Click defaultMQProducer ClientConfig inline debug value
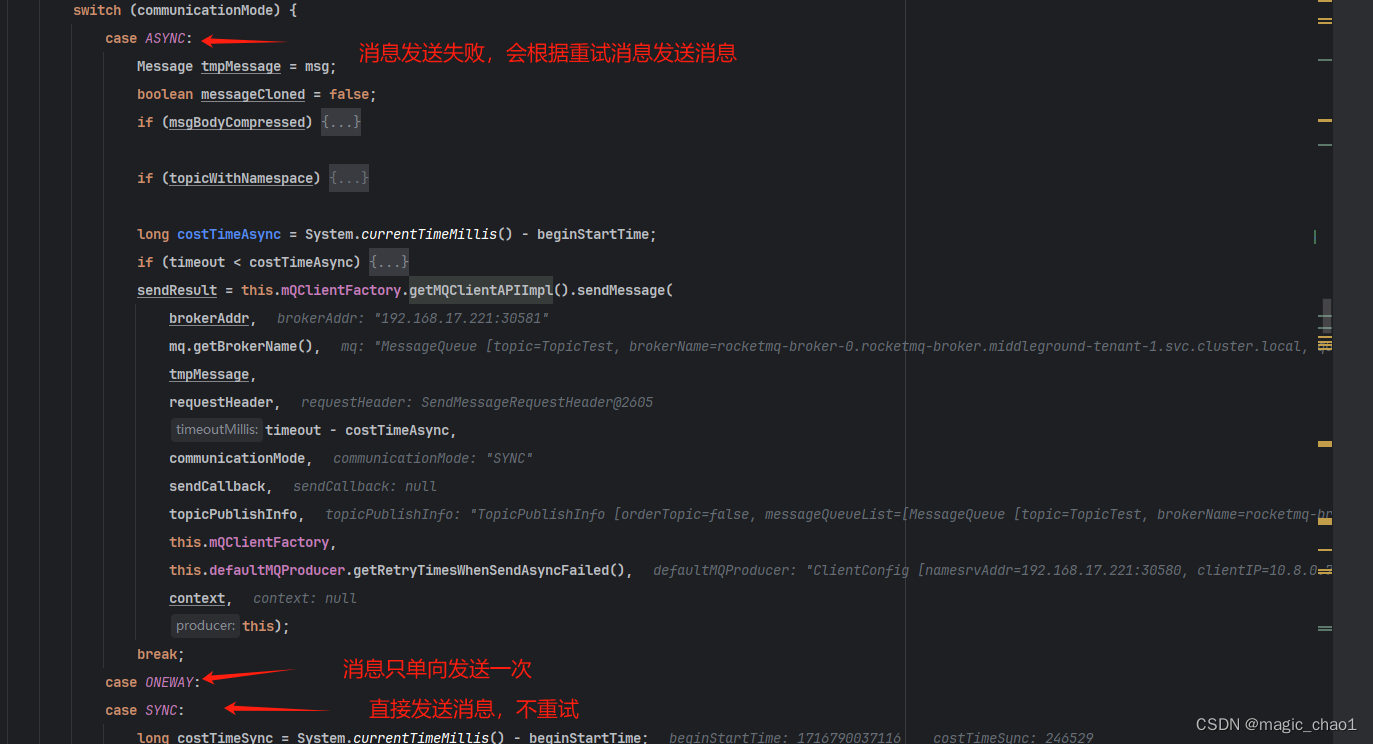This screenshot has width=1373, height=744. [x=993, y=570]
